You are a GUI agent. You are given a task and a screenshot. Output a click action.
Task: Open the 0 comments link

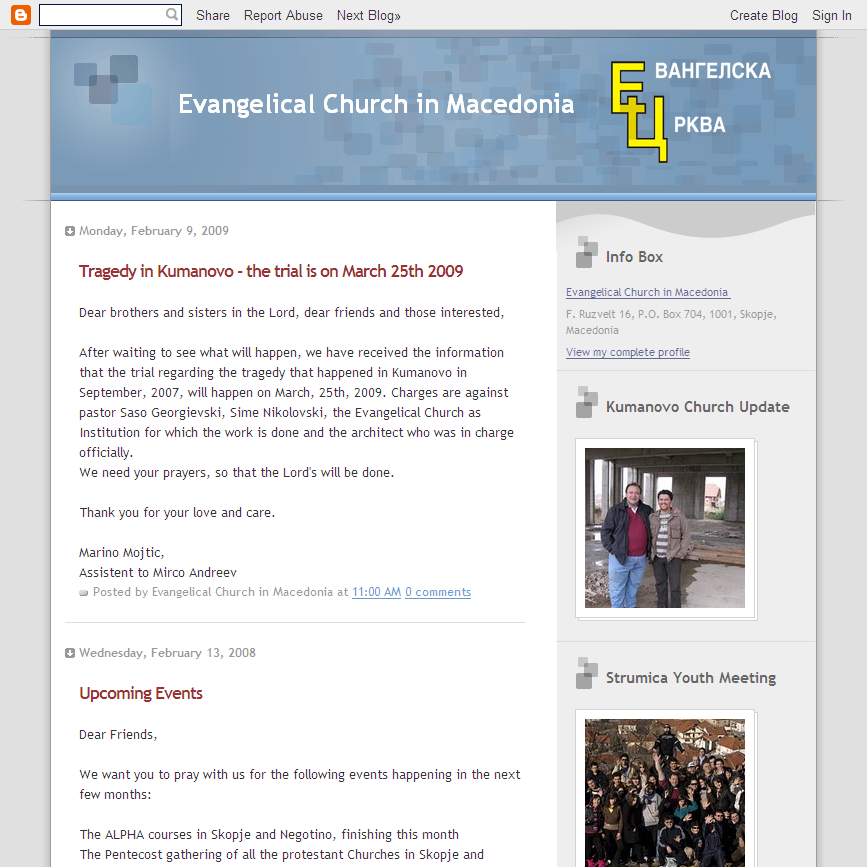(x=438, y=592)
